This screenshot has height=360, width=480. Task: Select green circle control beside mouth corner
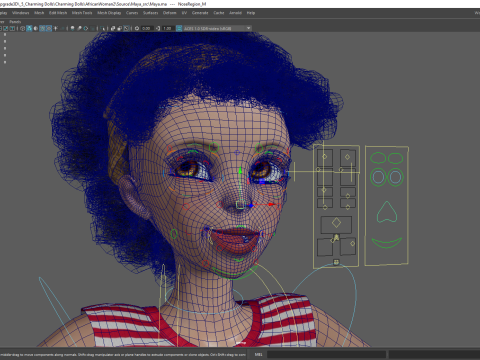(x=174, y=234)
